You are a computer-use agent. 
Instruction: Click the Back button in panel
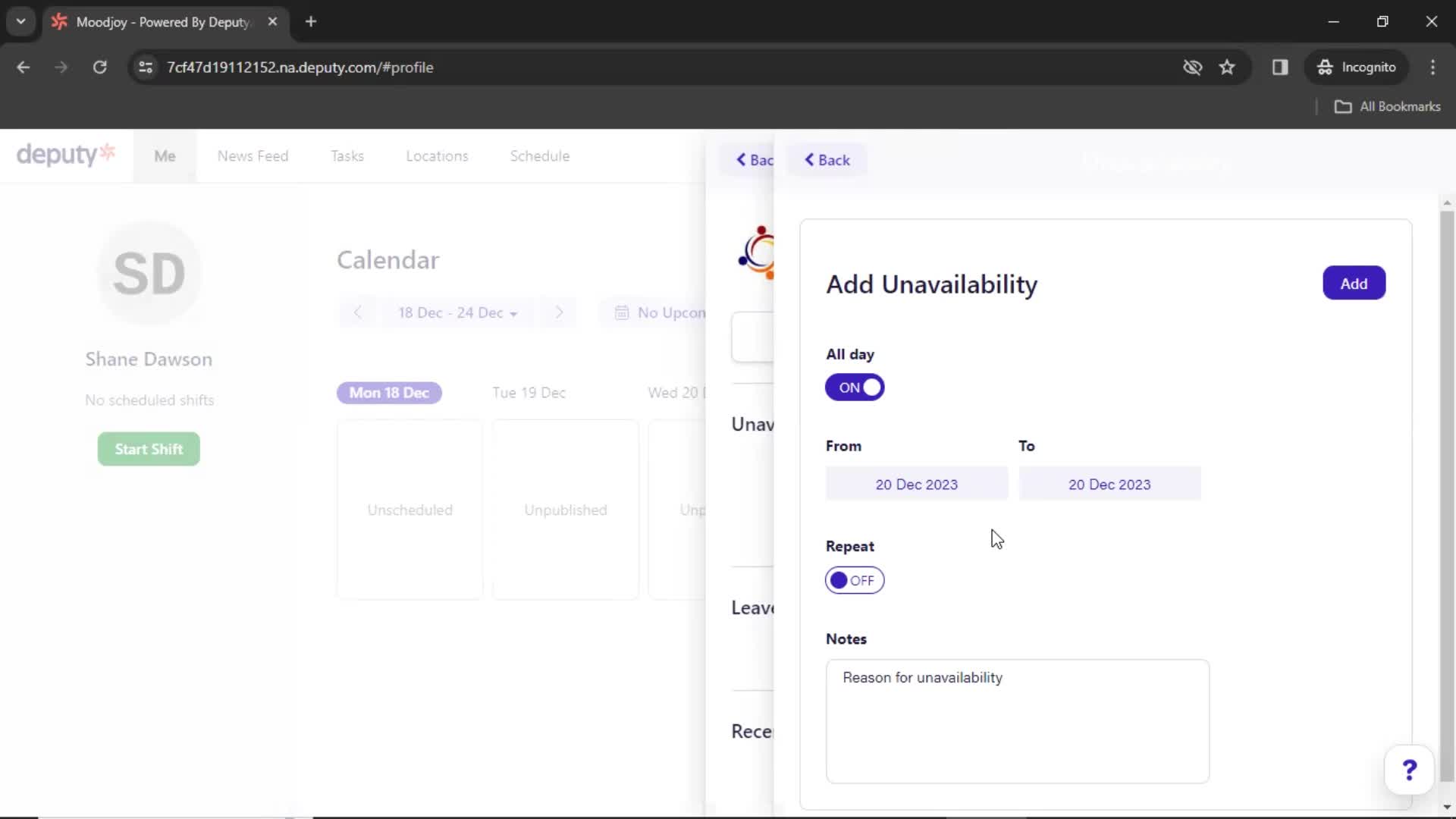click(x=827, y=159)
